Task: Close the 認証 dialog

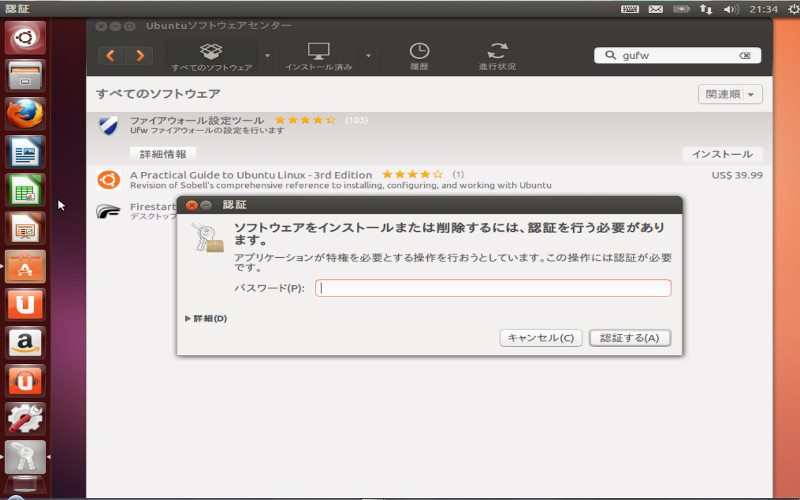Action: pyautogui.click(x=192, y=205)
